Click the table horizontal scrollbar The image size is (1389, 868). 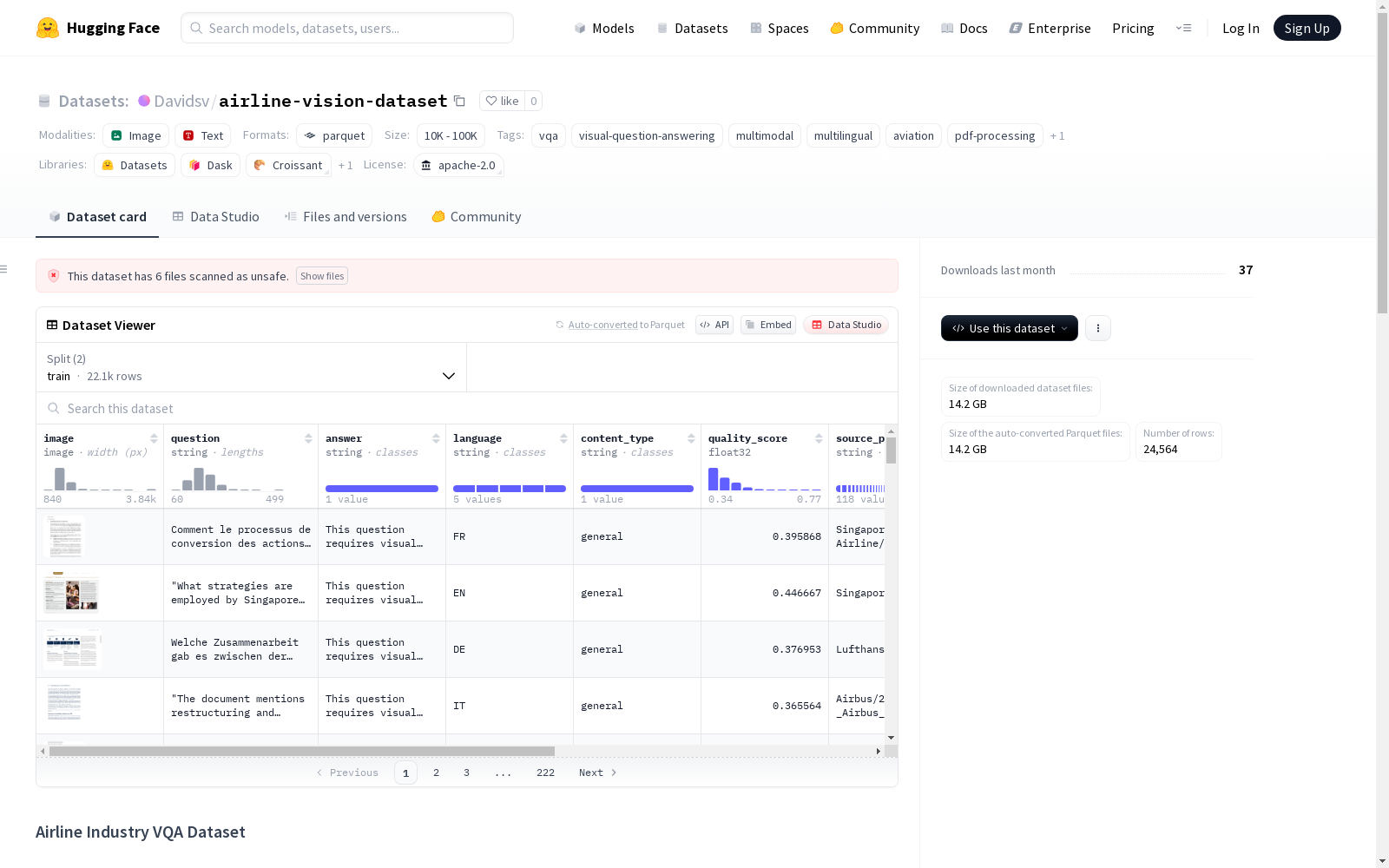[x=301, y=751]
